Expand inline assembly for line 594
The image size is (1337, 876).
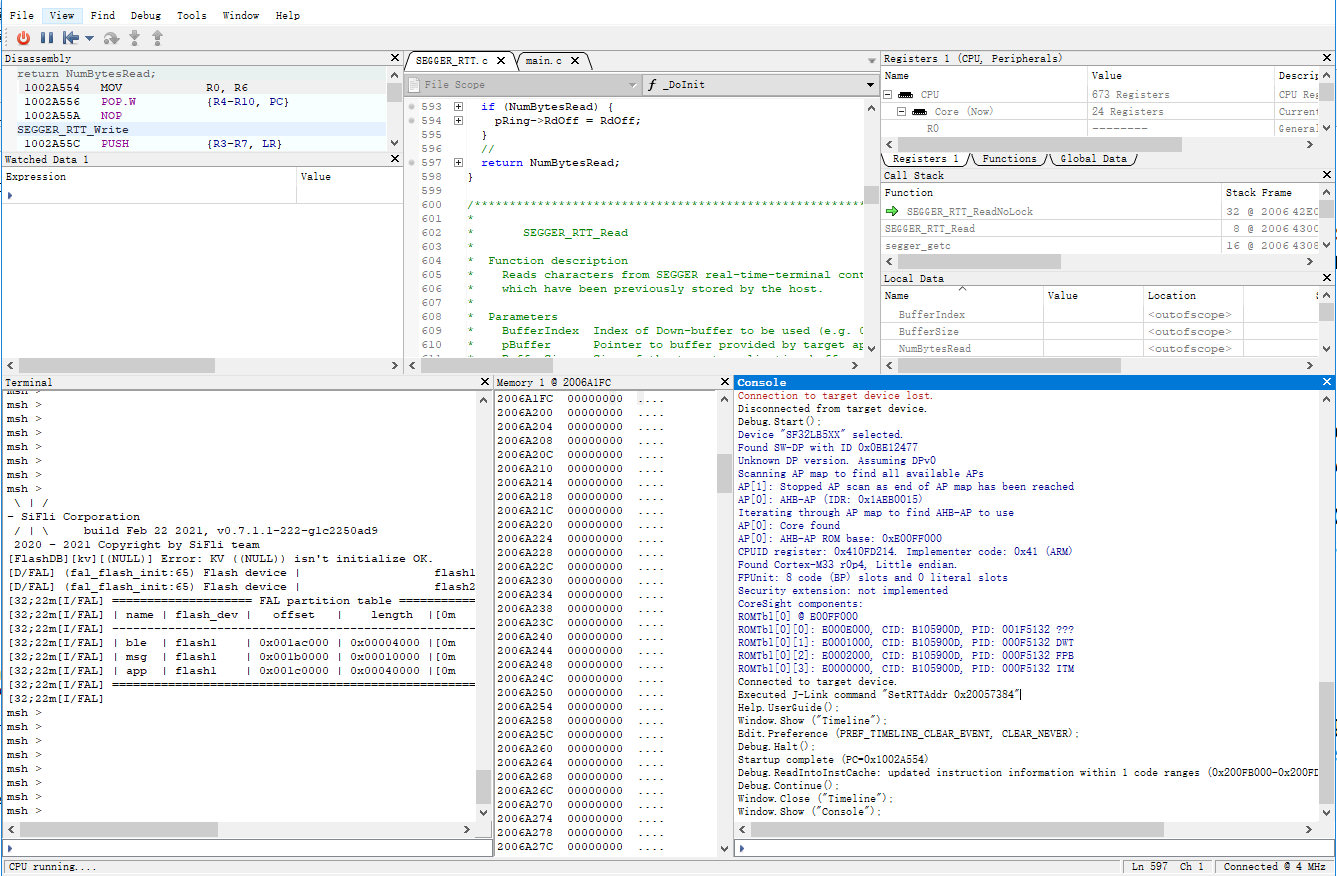(x=458, y=121)
